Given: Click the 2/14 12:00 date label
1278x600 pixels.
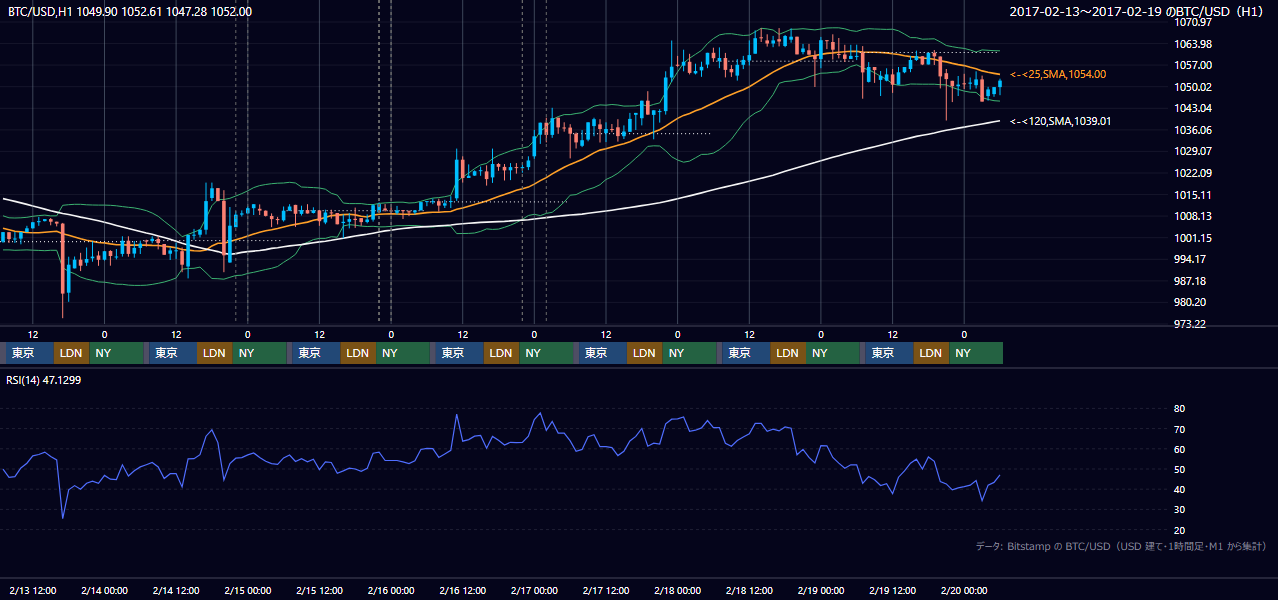Looking at the screenshot, I should [x=176, y=590].
